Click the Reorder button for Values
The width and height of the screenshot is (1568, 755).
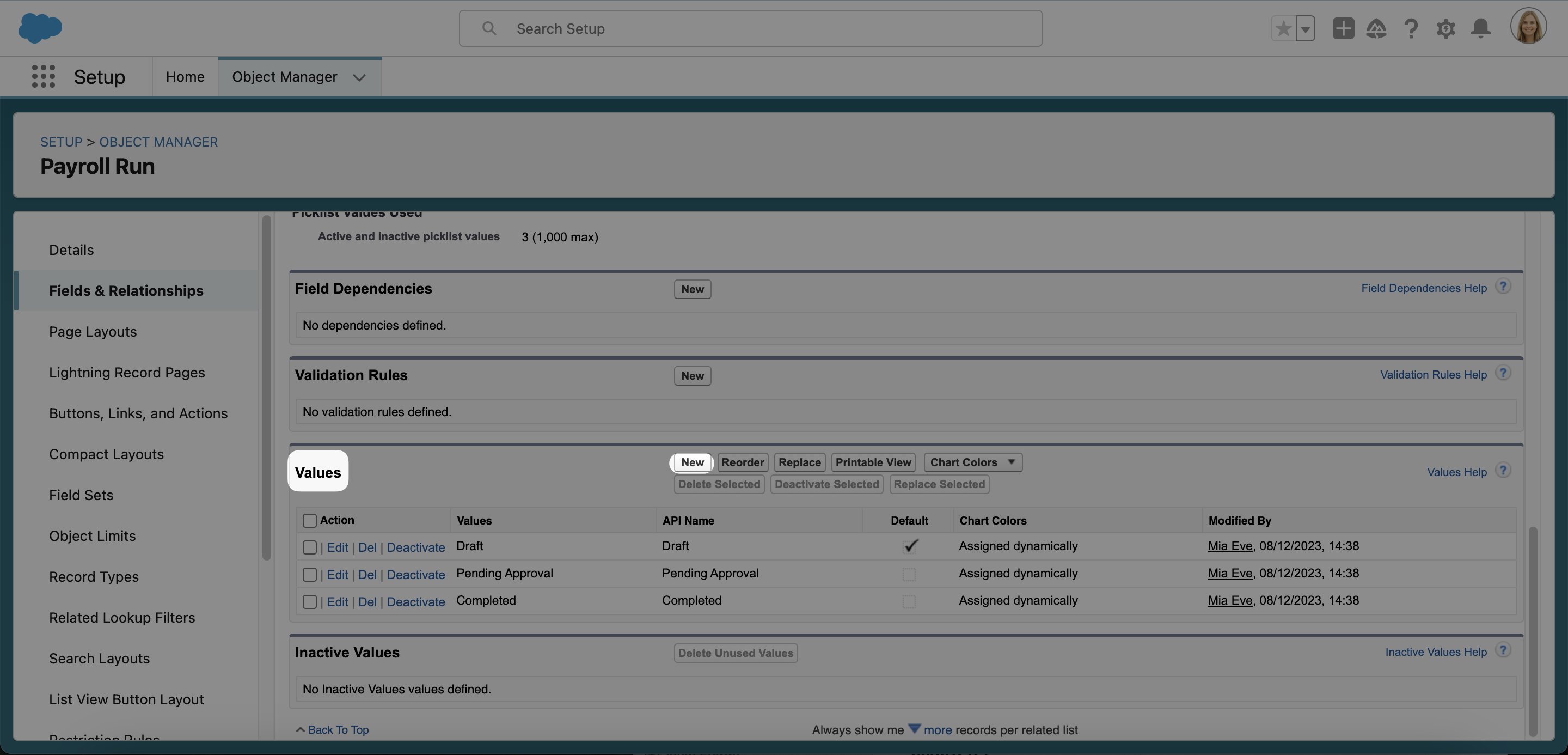click(x=742, y=462)
